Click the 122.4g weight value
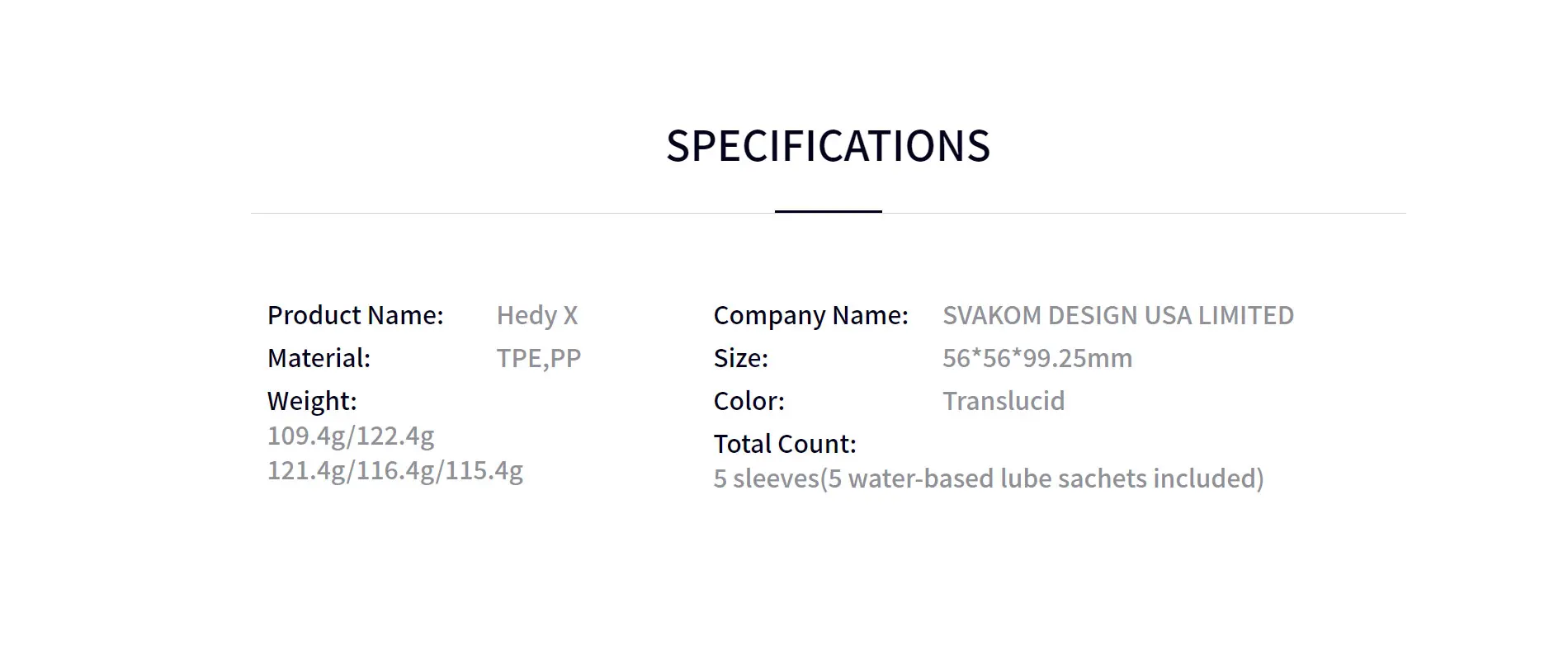The width and height of the screenshot is (1568, 660). (x=395, y=436)
